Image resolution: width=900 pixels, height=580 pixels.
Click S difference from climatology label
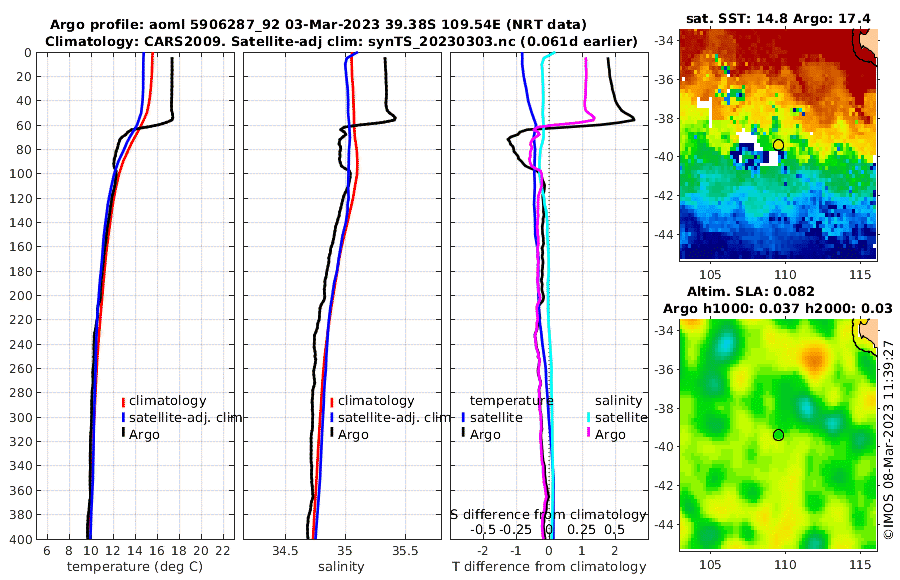[x=549, y=515]
